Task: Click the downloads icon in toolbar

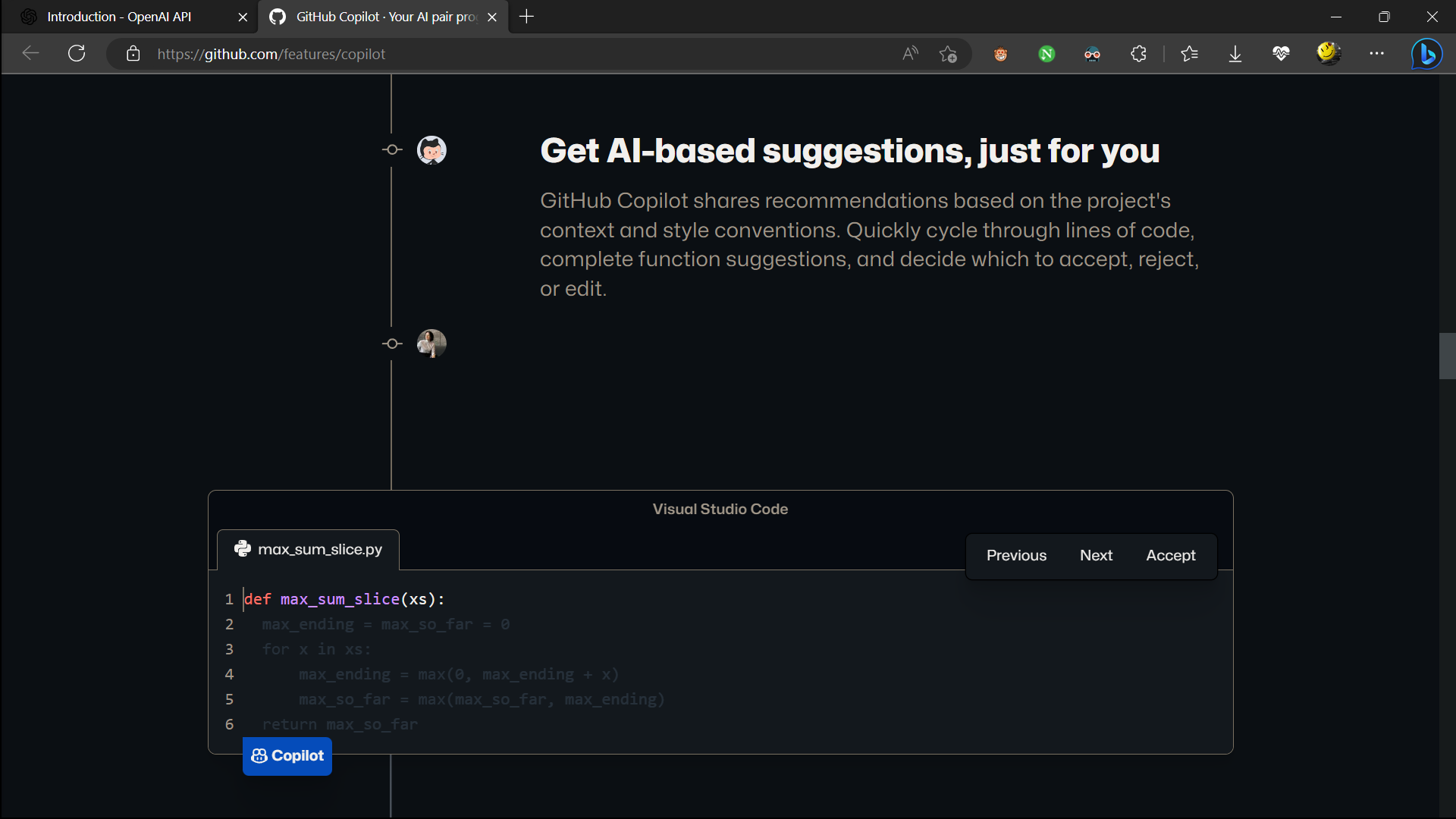Action: pyautogui.click(x=1235, y=54)
